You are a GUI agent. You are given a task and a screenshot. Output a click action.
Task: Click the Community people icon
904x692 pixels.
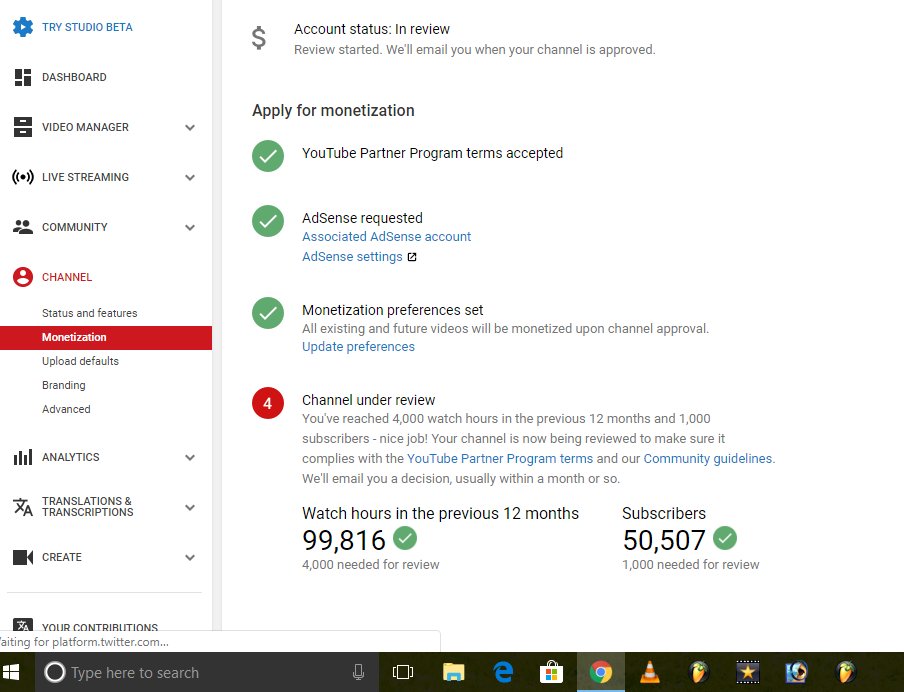(x=23, y=227)
